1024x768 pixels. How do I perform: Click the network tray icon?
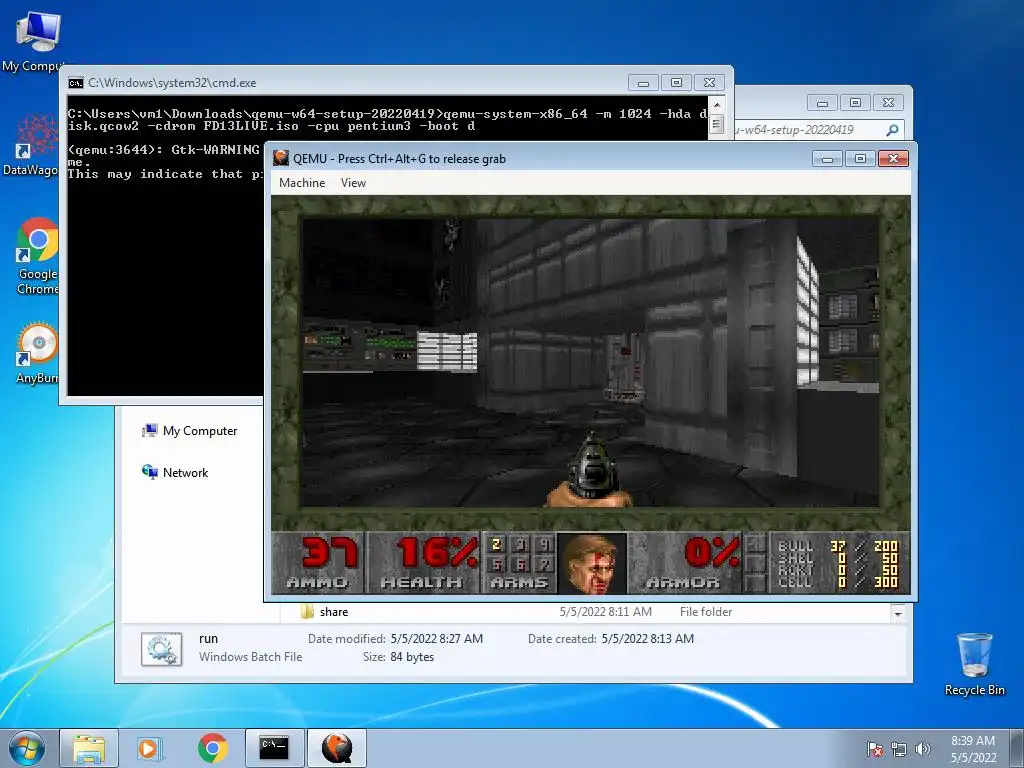tap(899, 749)
